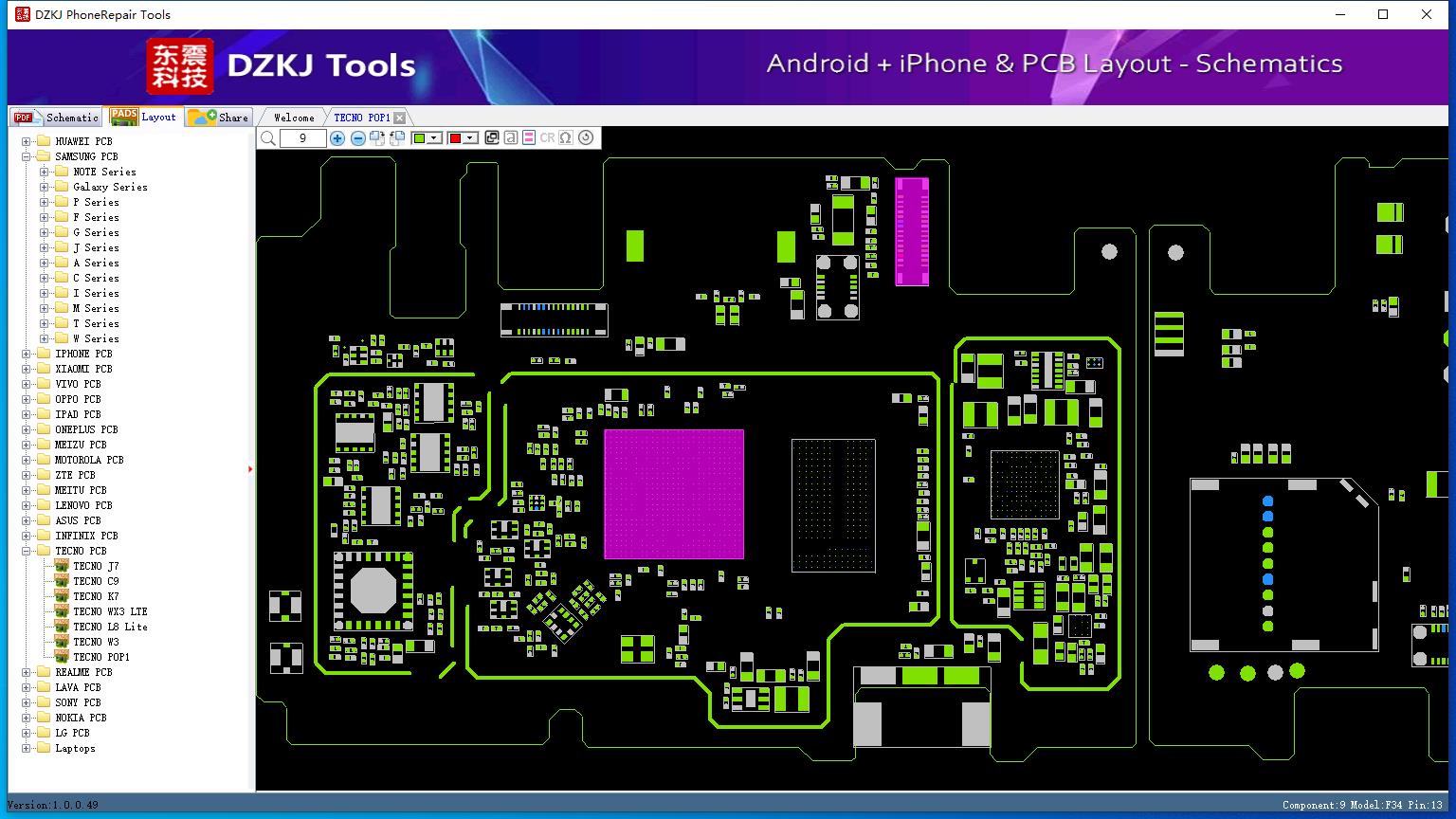Expand the Galaxy Series node

(44, 187)
